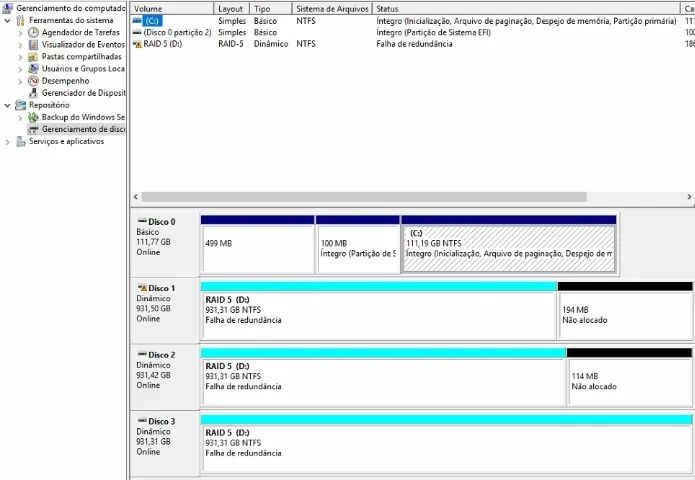Click the Agendador de Tarefas clock icon

pos(33,32)
